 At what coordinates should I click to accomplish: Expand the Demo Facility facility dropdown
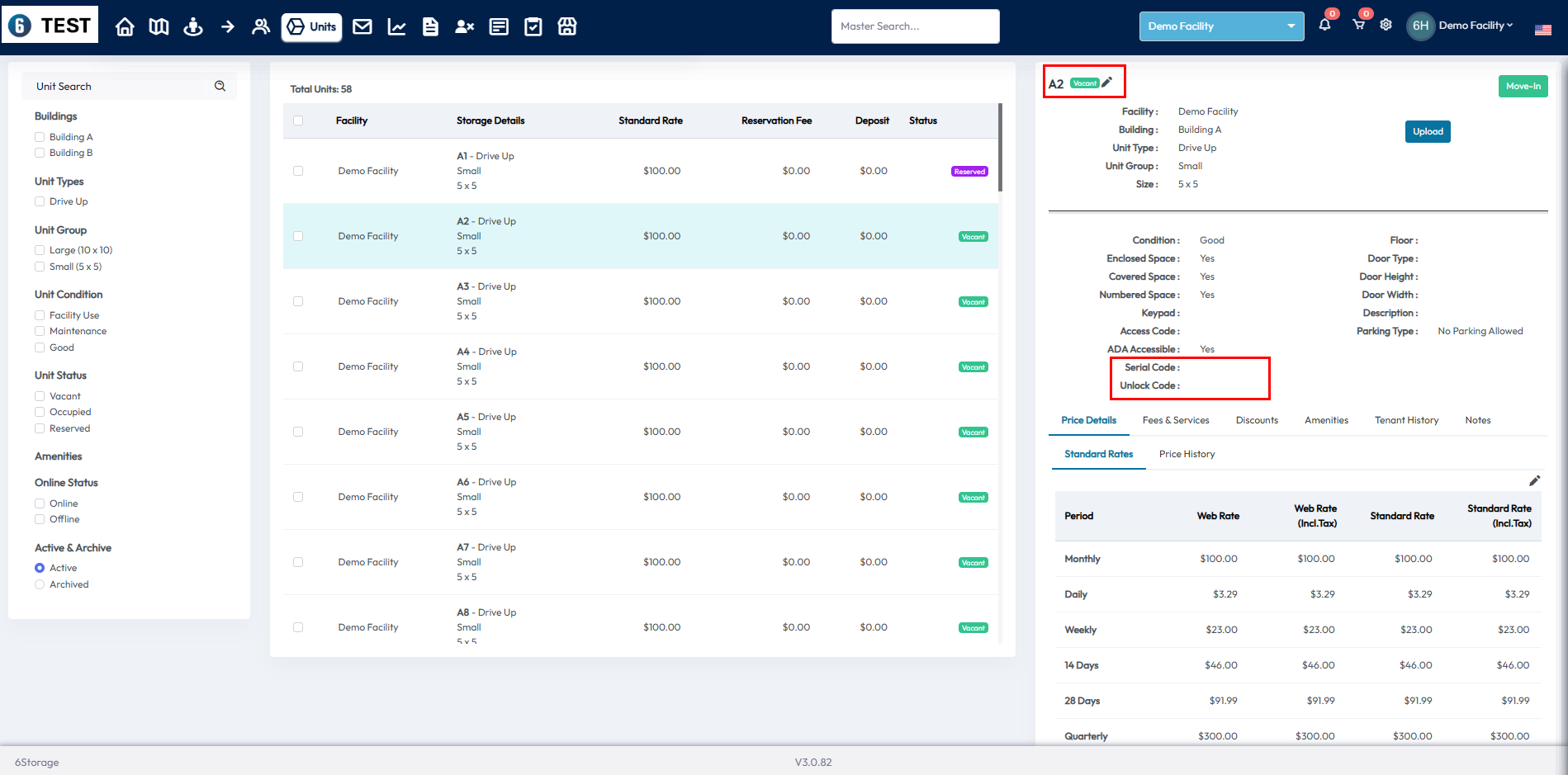pos(1221,26)
